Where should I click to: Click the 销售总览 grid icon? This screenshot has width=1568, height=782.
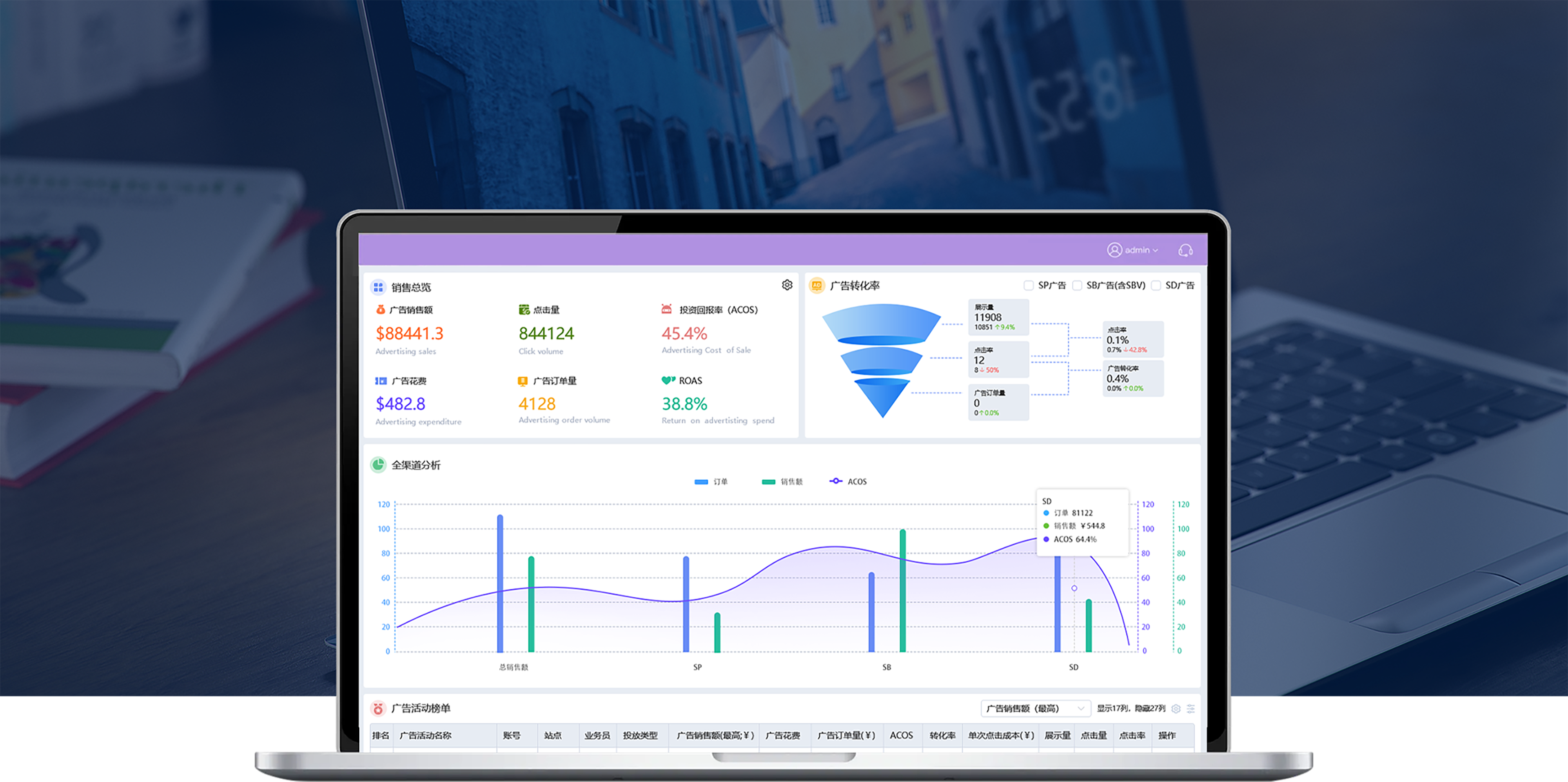[x=378, y=287]
